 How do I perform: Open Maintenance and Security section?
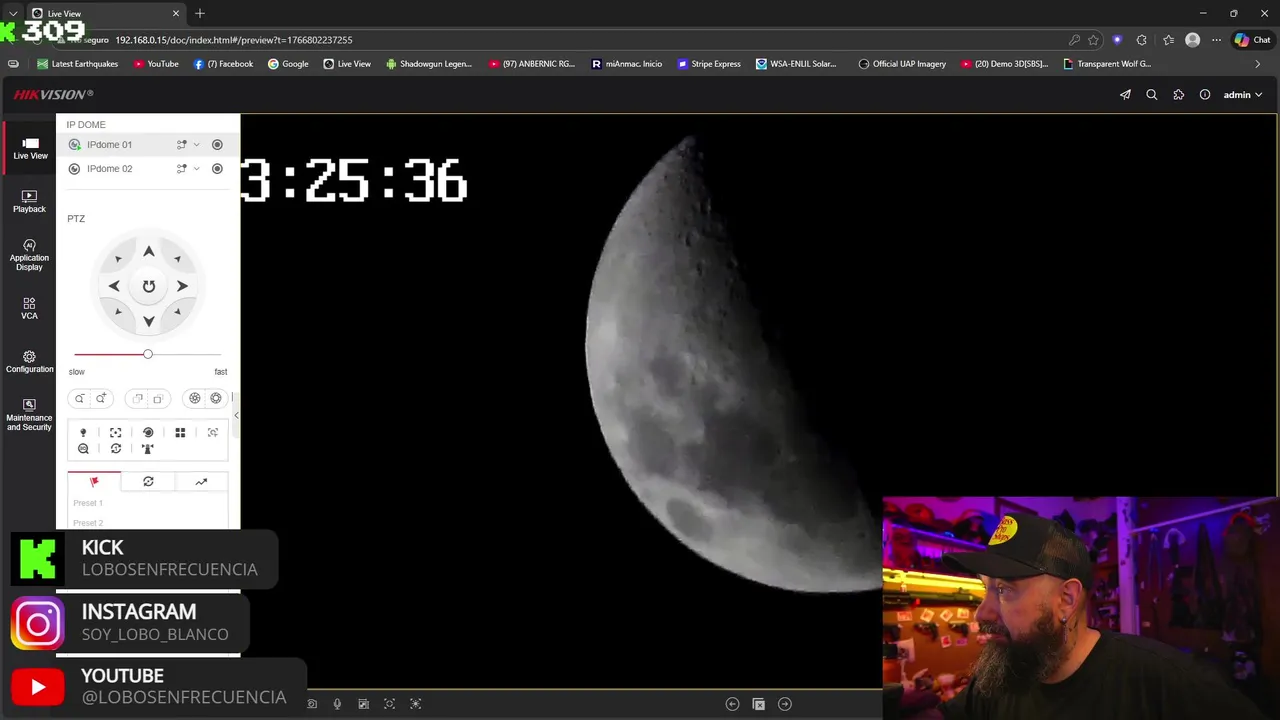click(29, 415)
